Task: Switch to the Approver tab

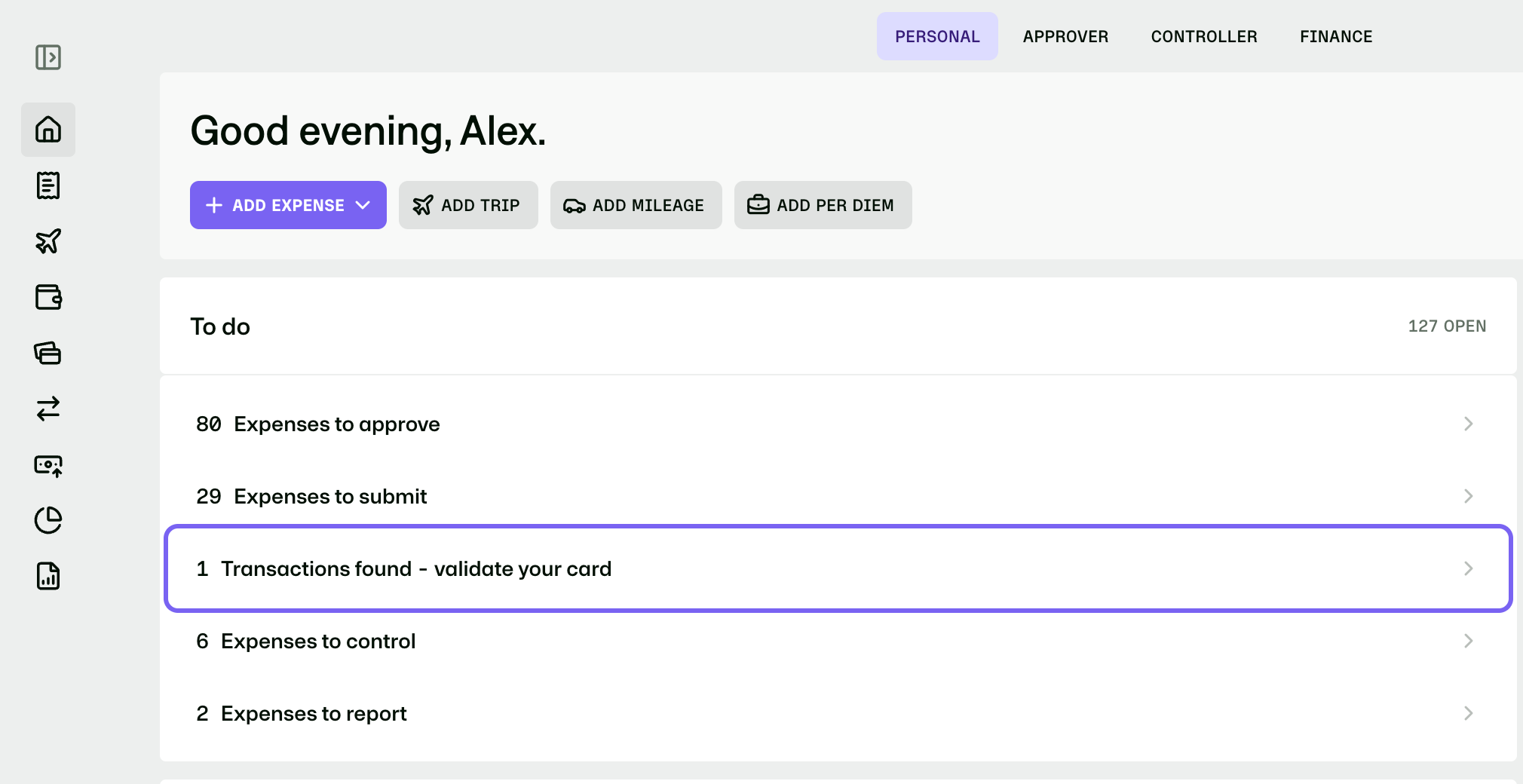Action: tap(1065, 36)
